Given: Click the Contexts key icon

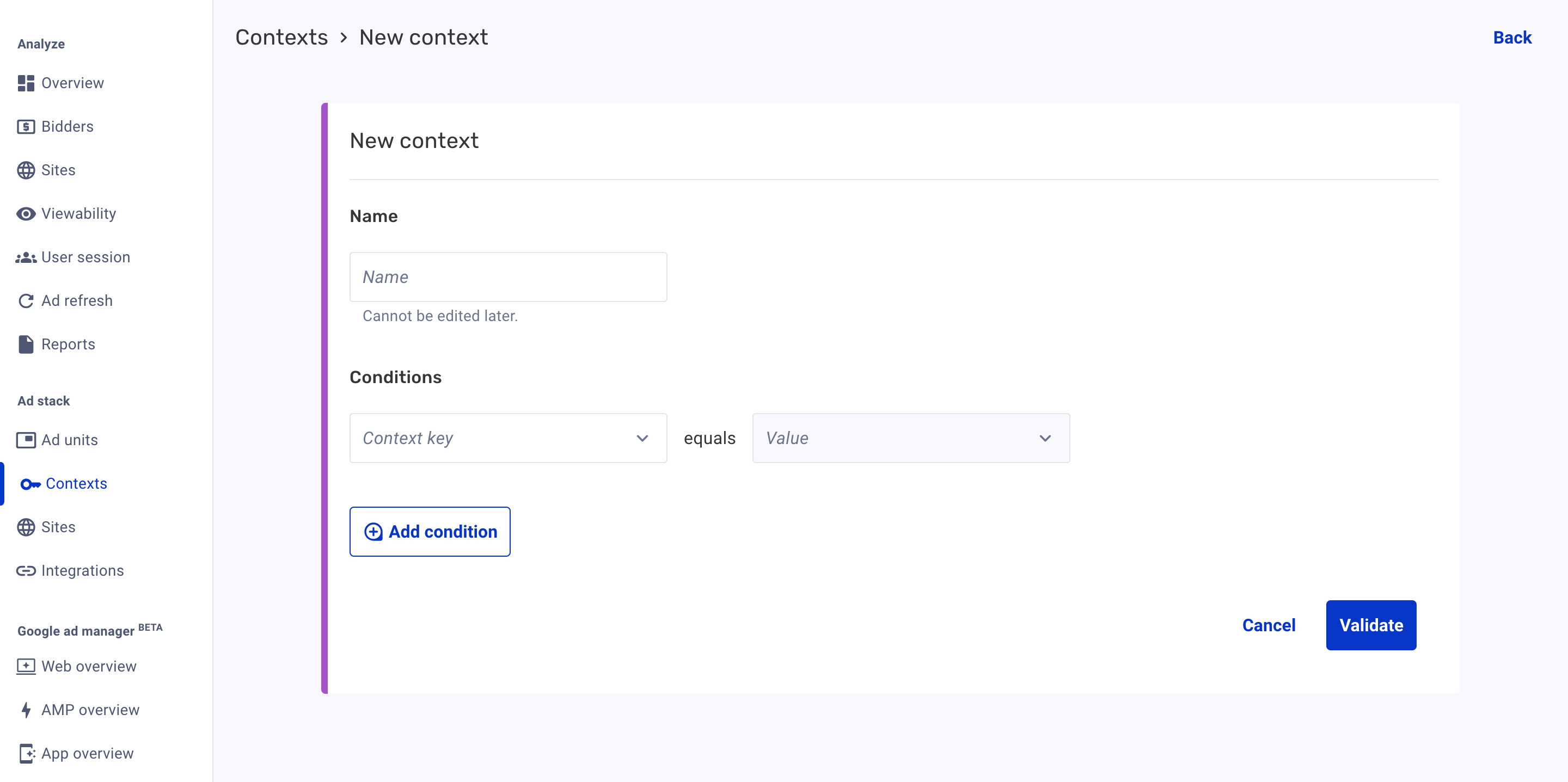Looking at the screenshot, I should (x=30, y=484).
